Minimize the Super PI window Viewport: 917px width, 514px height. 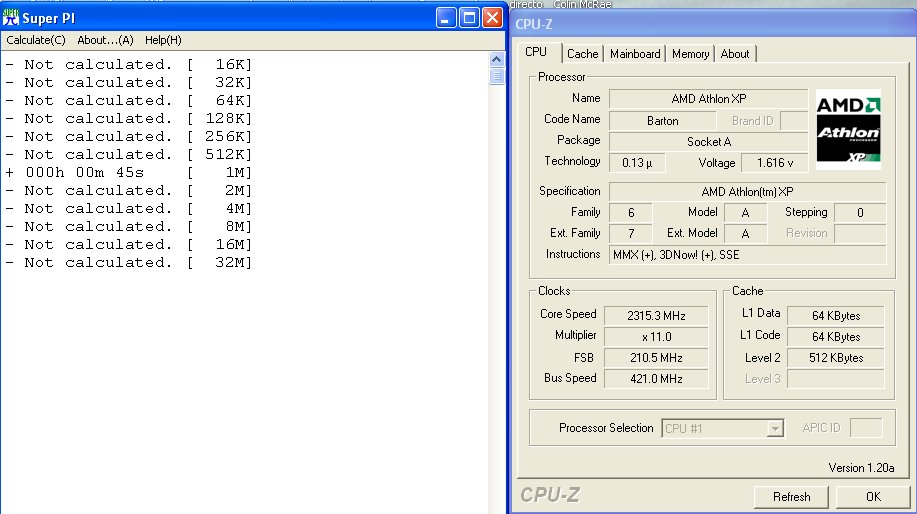pos(446,18)
